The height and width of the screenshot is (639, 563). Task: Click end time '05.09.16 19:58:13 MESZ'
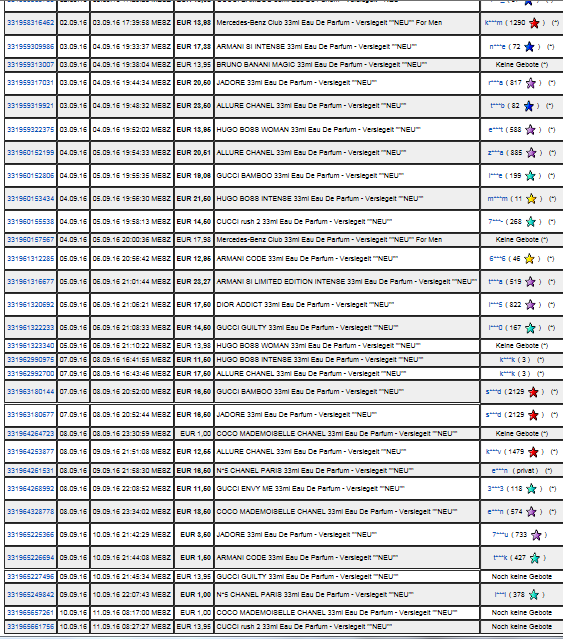click(132, 222)
